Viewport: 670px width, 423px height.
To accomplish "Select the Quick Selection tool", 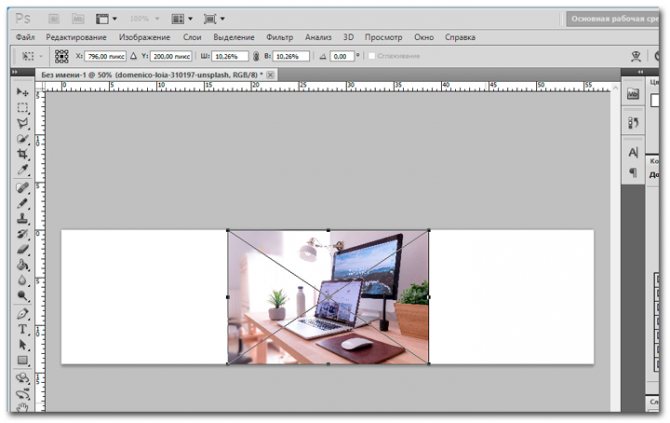I will point(22,139).
